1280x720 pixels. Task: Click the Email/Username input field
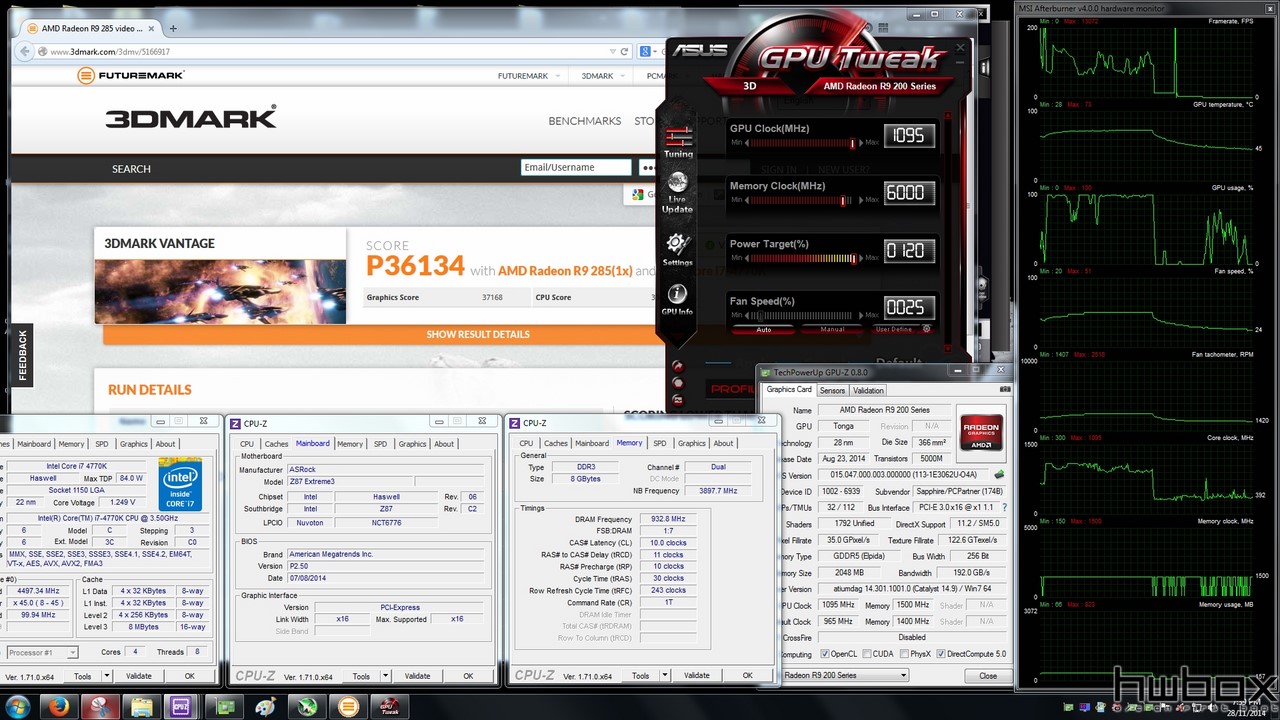click(x=577, y=167)
